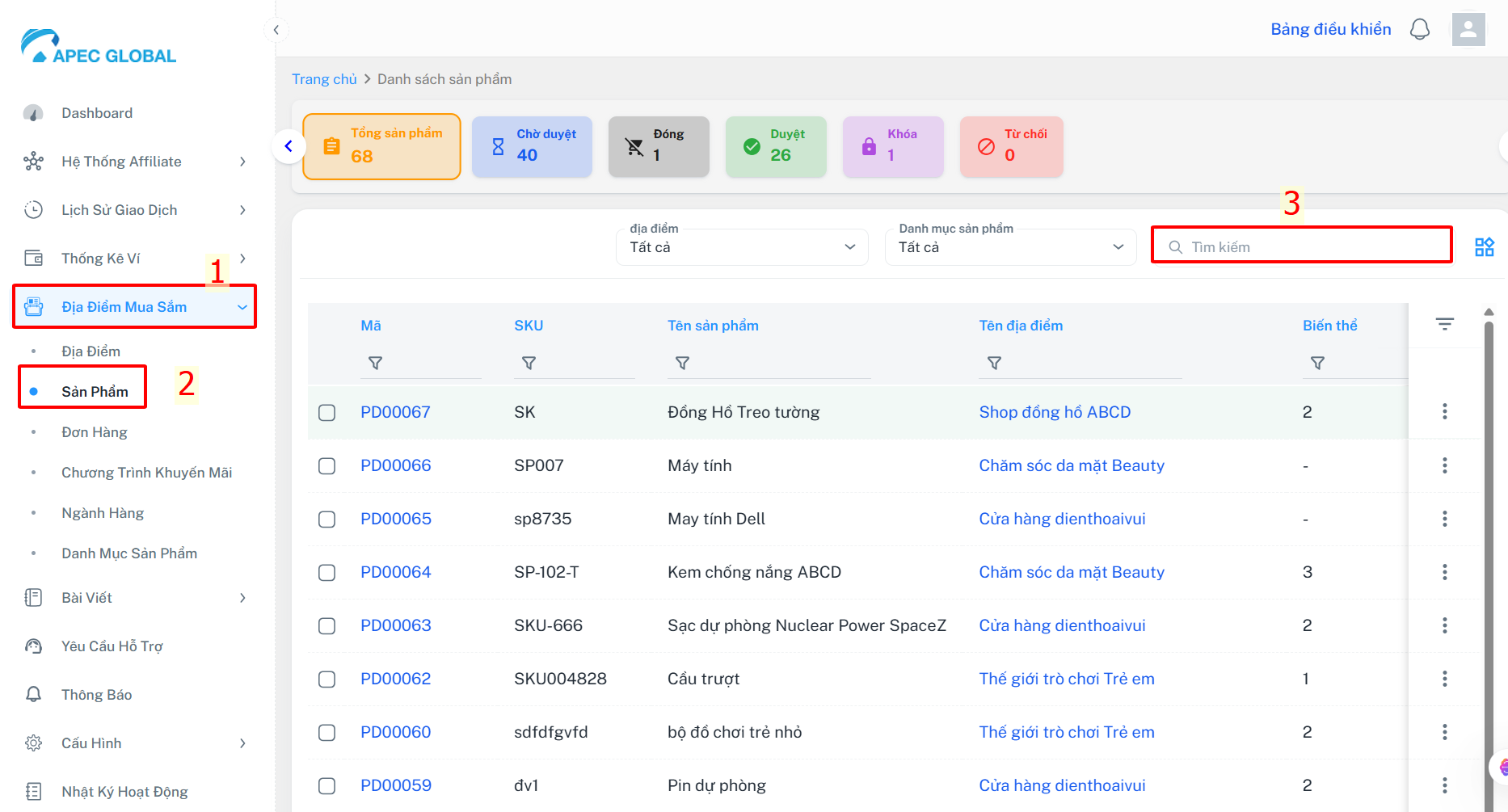The image size is (1508, 812).
Task: Click the notification bell icon in header
Action: tap(1420, 30)
